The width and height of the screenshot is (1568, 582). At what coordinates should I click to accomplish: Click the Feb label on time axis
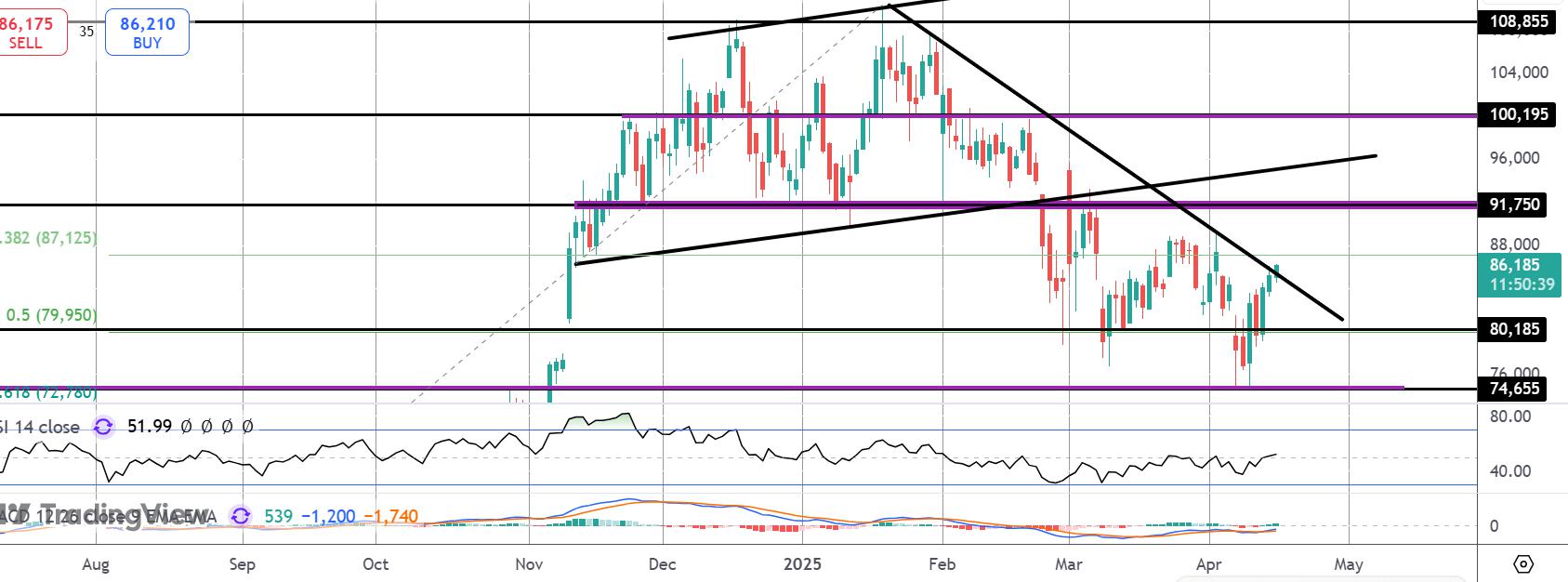942,564
